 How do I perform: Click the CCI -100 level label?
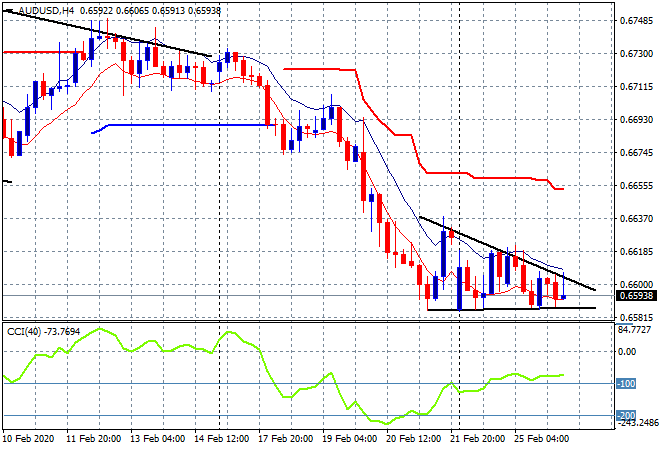pyautogui.click(x=626, y=383)
